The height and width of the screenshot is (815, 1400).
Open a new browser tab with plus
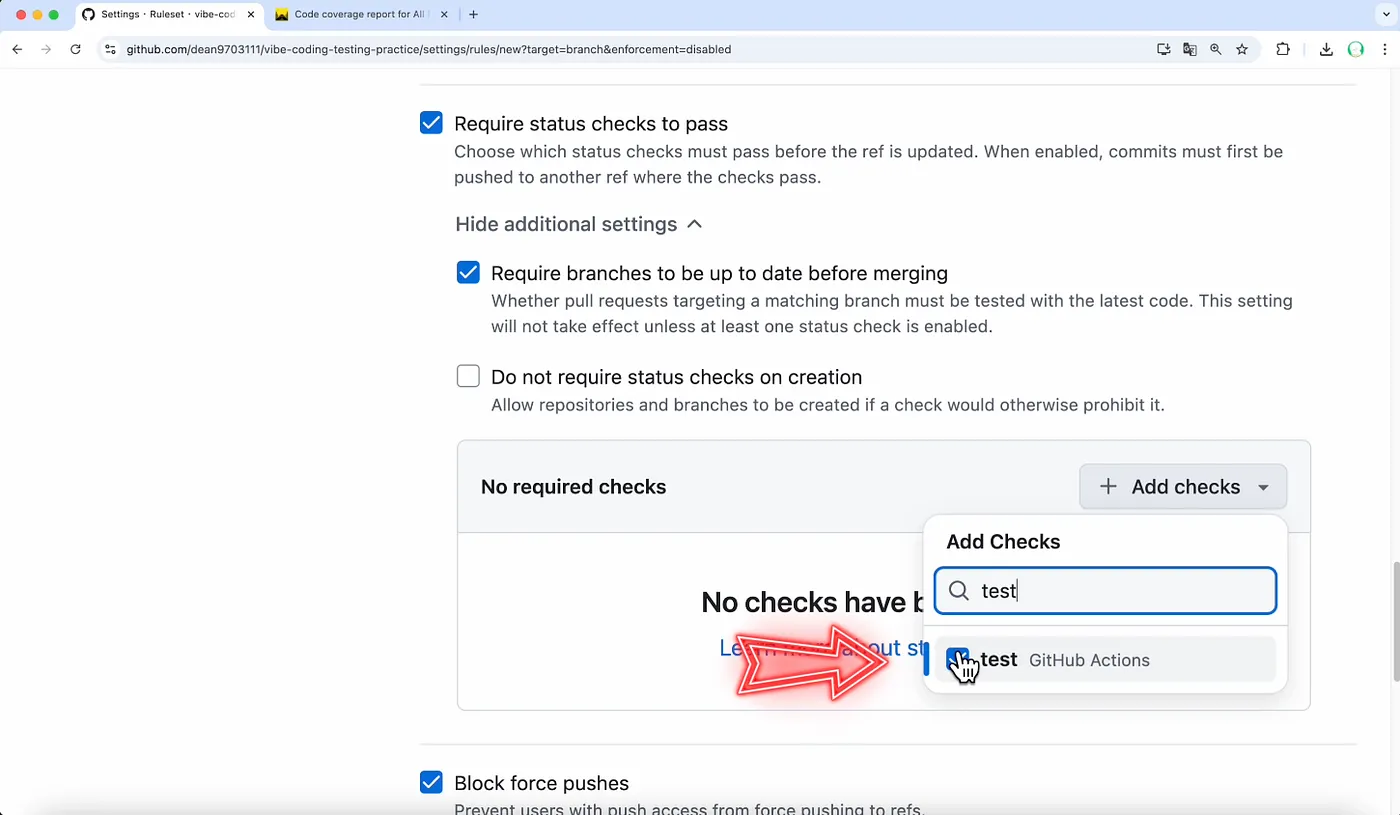point(473,15)
